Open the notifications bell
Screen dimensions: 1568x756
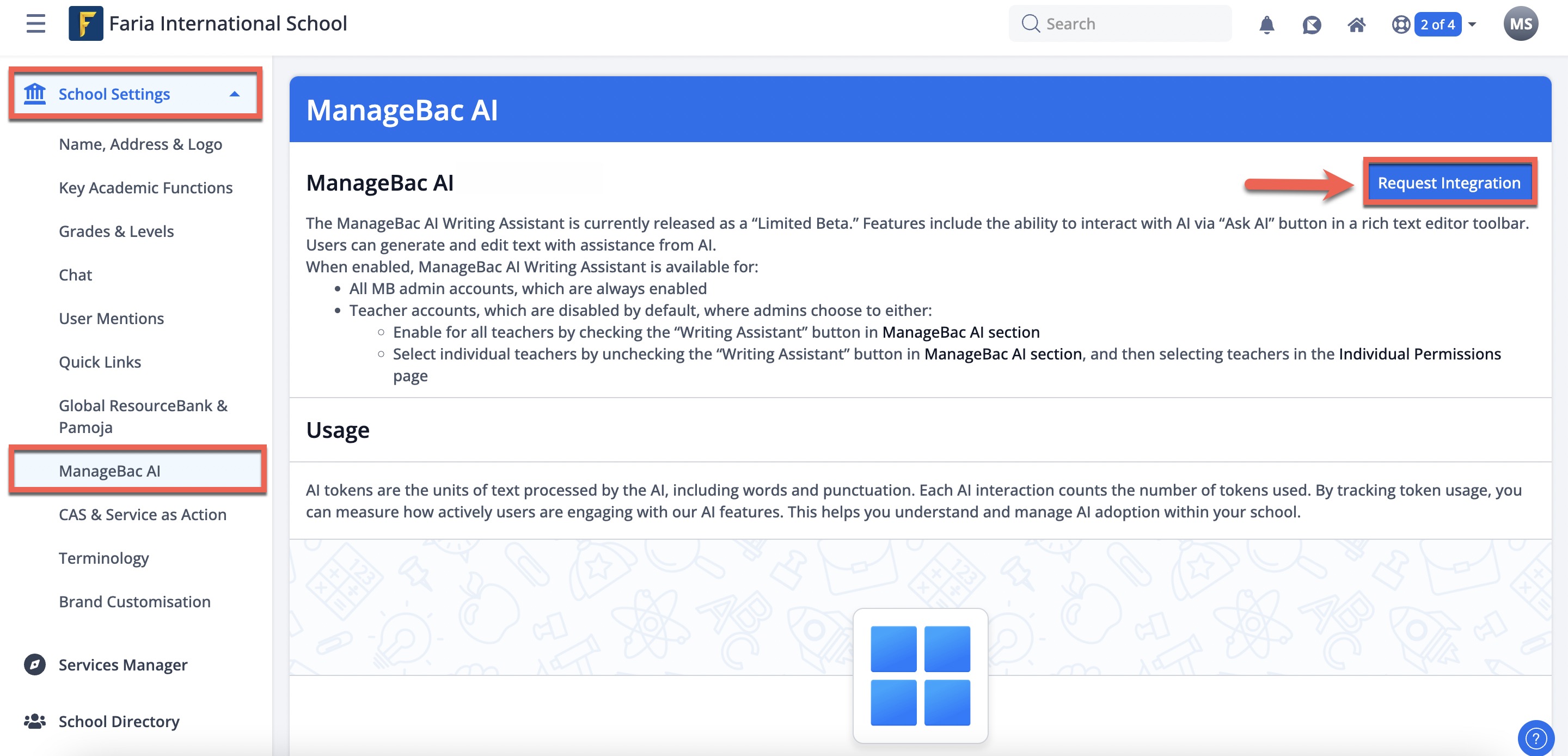(1266, 25)
